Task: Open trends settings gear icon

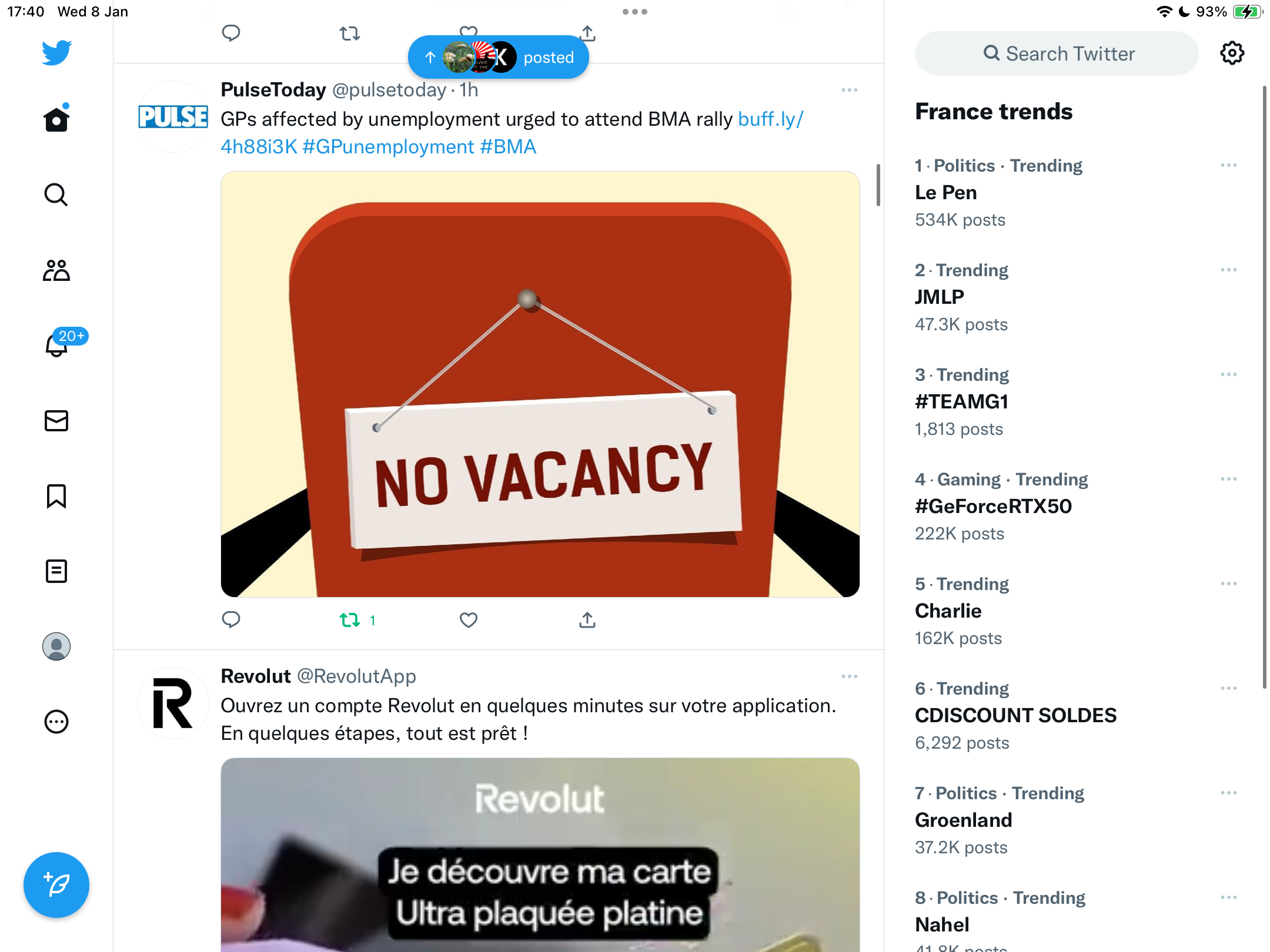Action: pos(1232,53)
